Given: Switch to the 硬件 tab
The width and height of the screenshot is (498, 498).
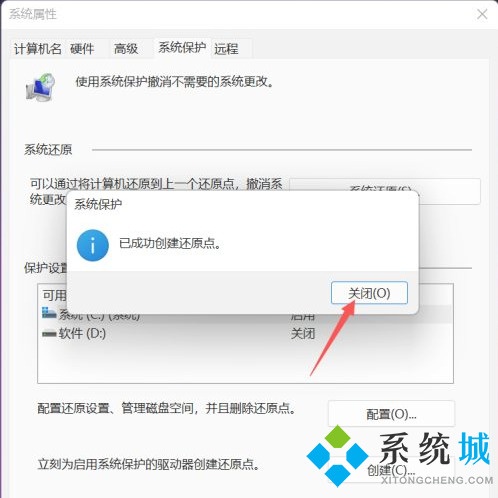Looking at the screenshot, I should [x=82, y=49].
